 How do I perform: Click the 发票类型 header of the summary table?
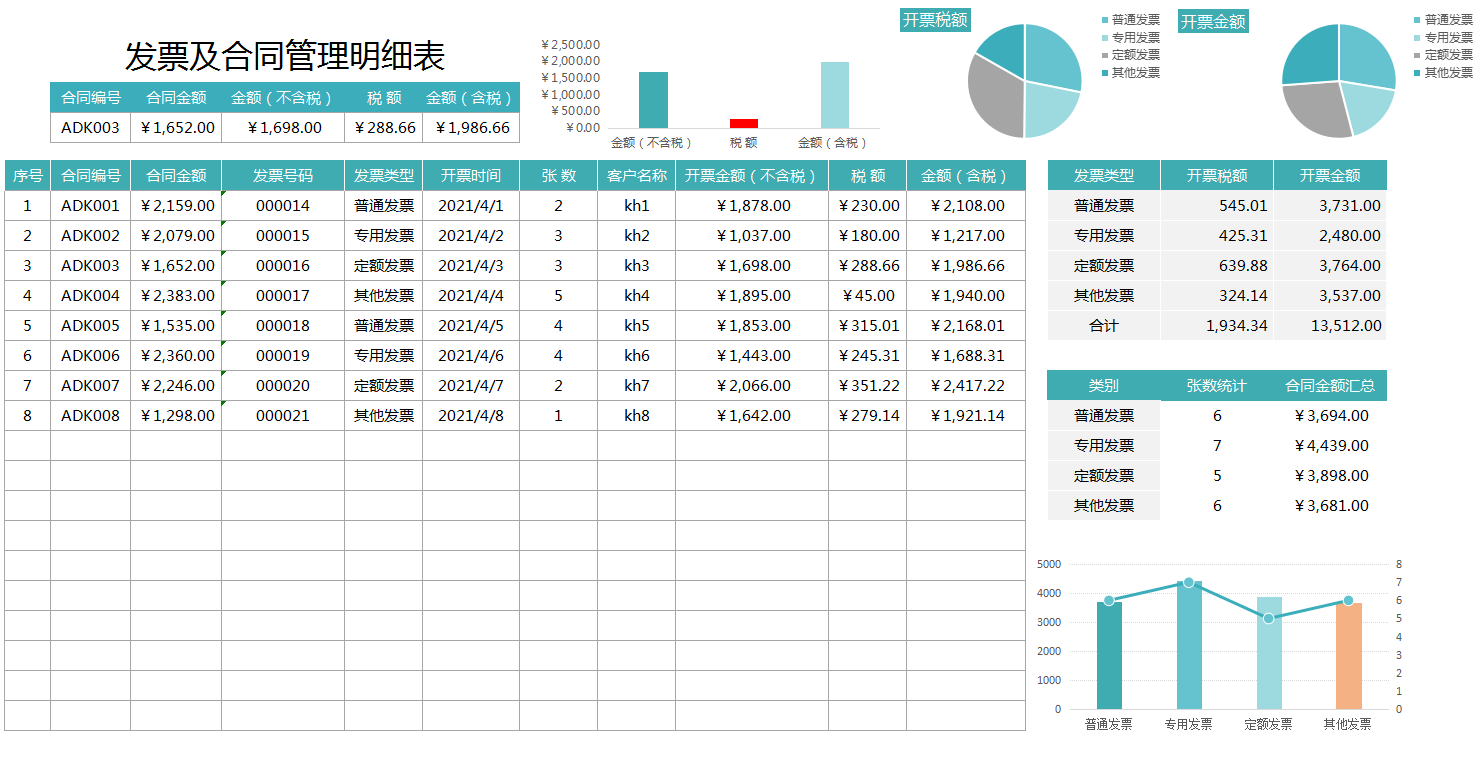[x=1102, y=174]
